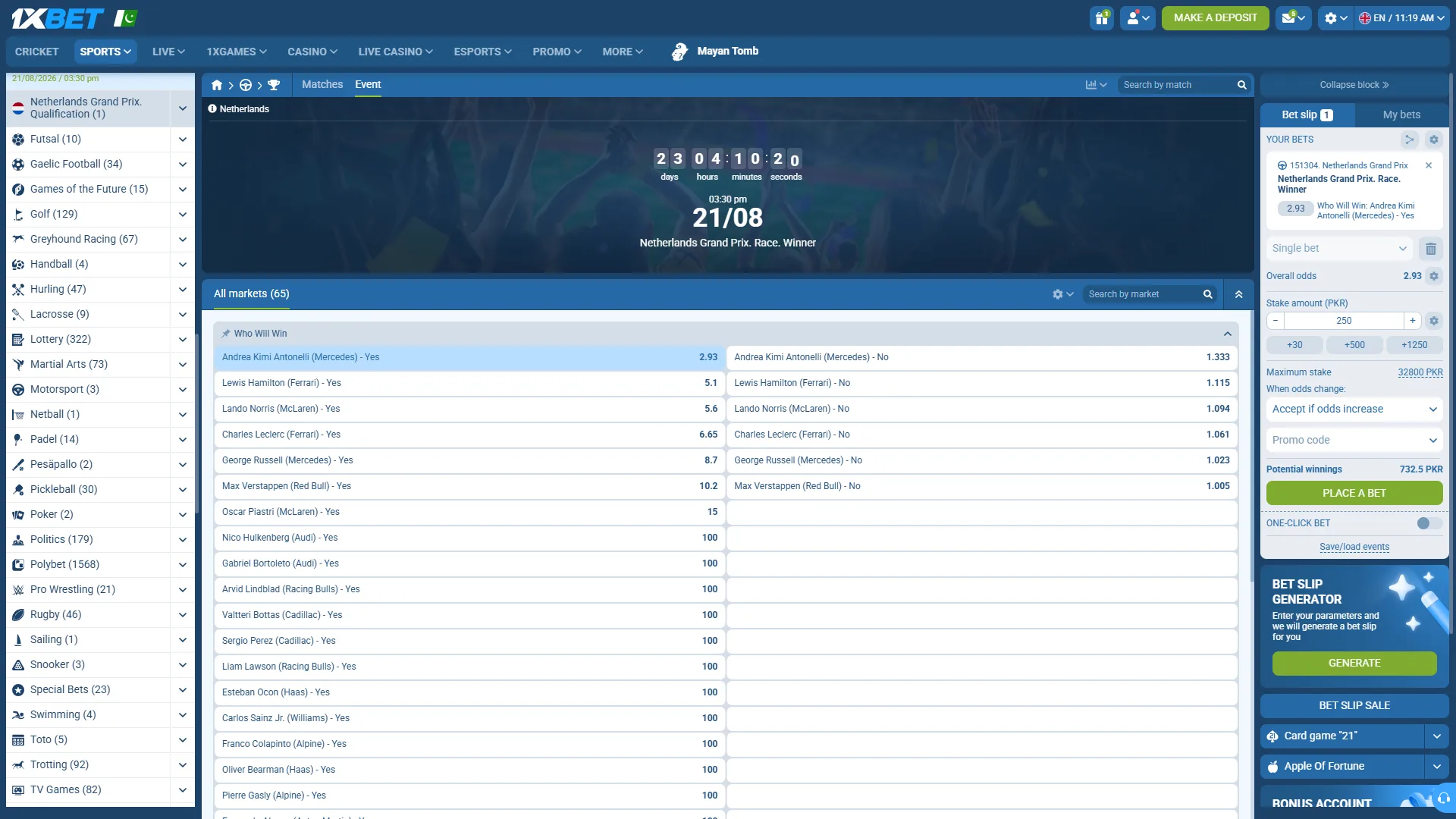Add +500 to the stake

1354,345
